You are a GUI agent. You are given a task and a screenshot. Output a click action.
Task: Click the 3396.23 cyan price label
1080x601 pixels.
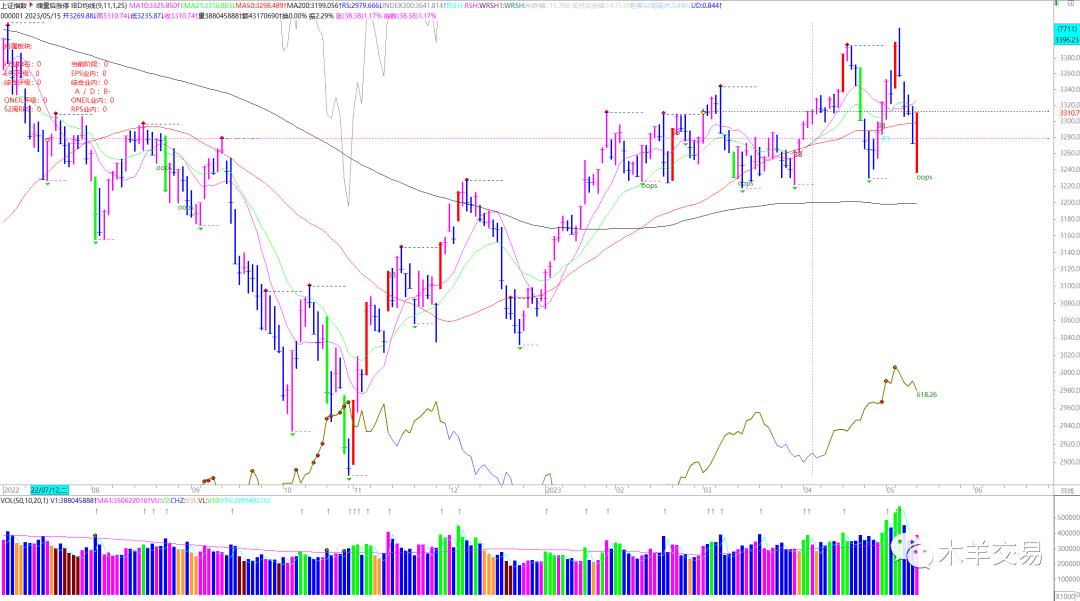[x=1067, y=41]
